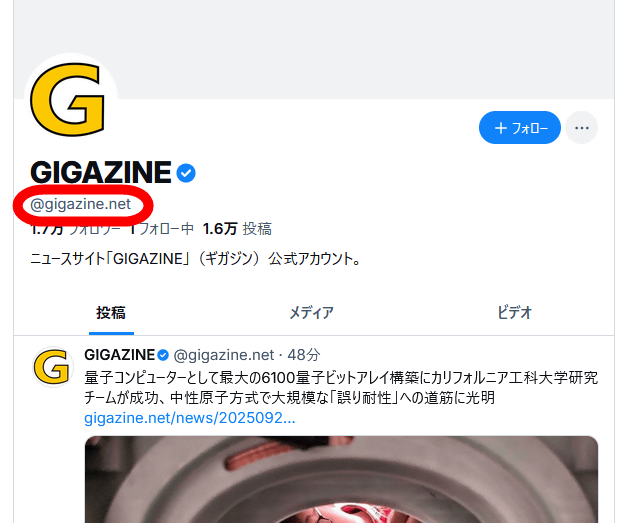This screenshot has width=631, height=523.
Task: Open the gigazine.net/news/2025092... link
Action: tap(190, 418)
